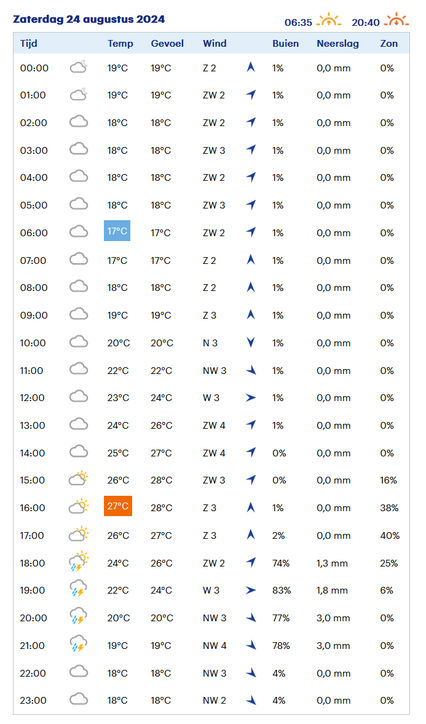Click the cloud icon in the 07:00 row
This screenshot has width=426, height=724.
pos(78,259)
